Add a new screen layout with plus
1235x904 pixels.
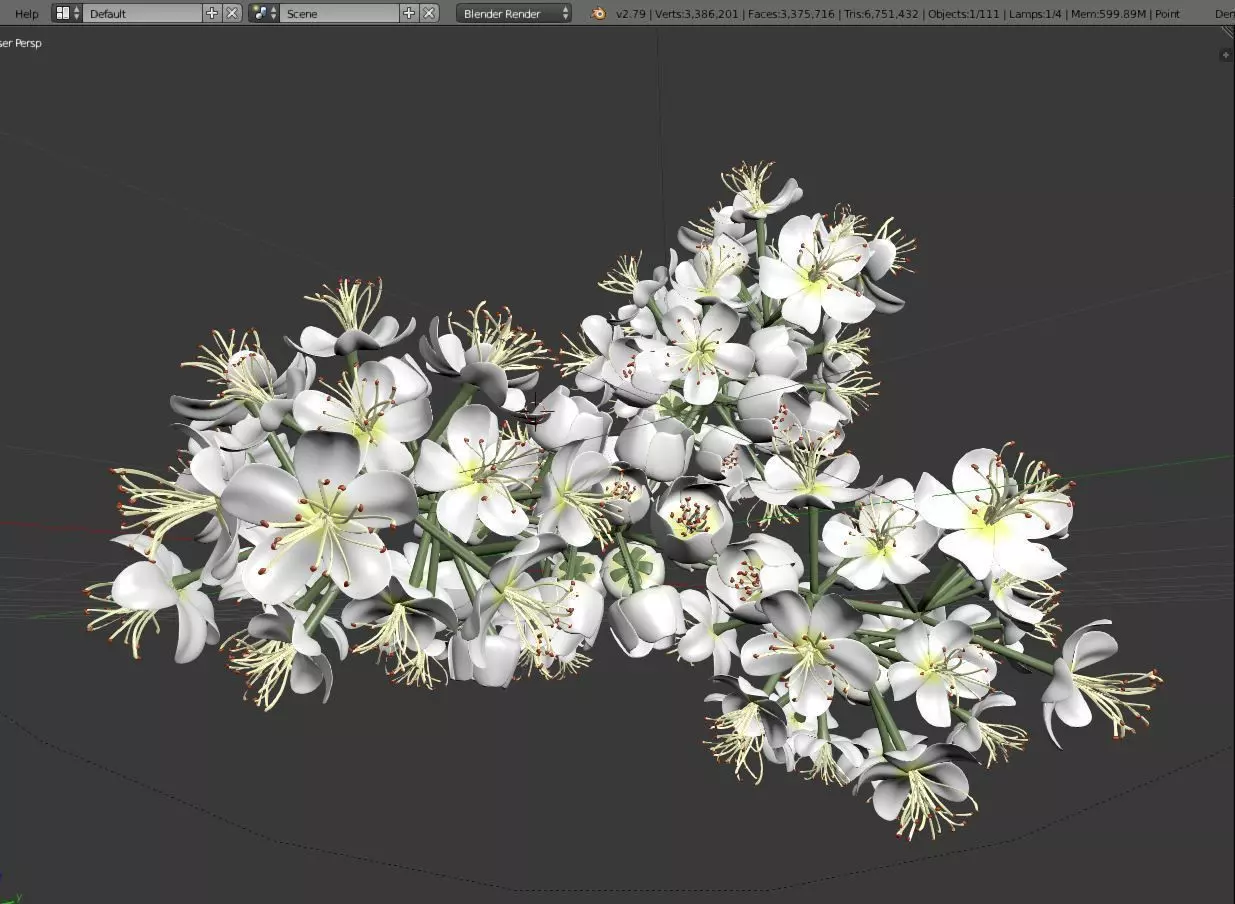(212, 13)
